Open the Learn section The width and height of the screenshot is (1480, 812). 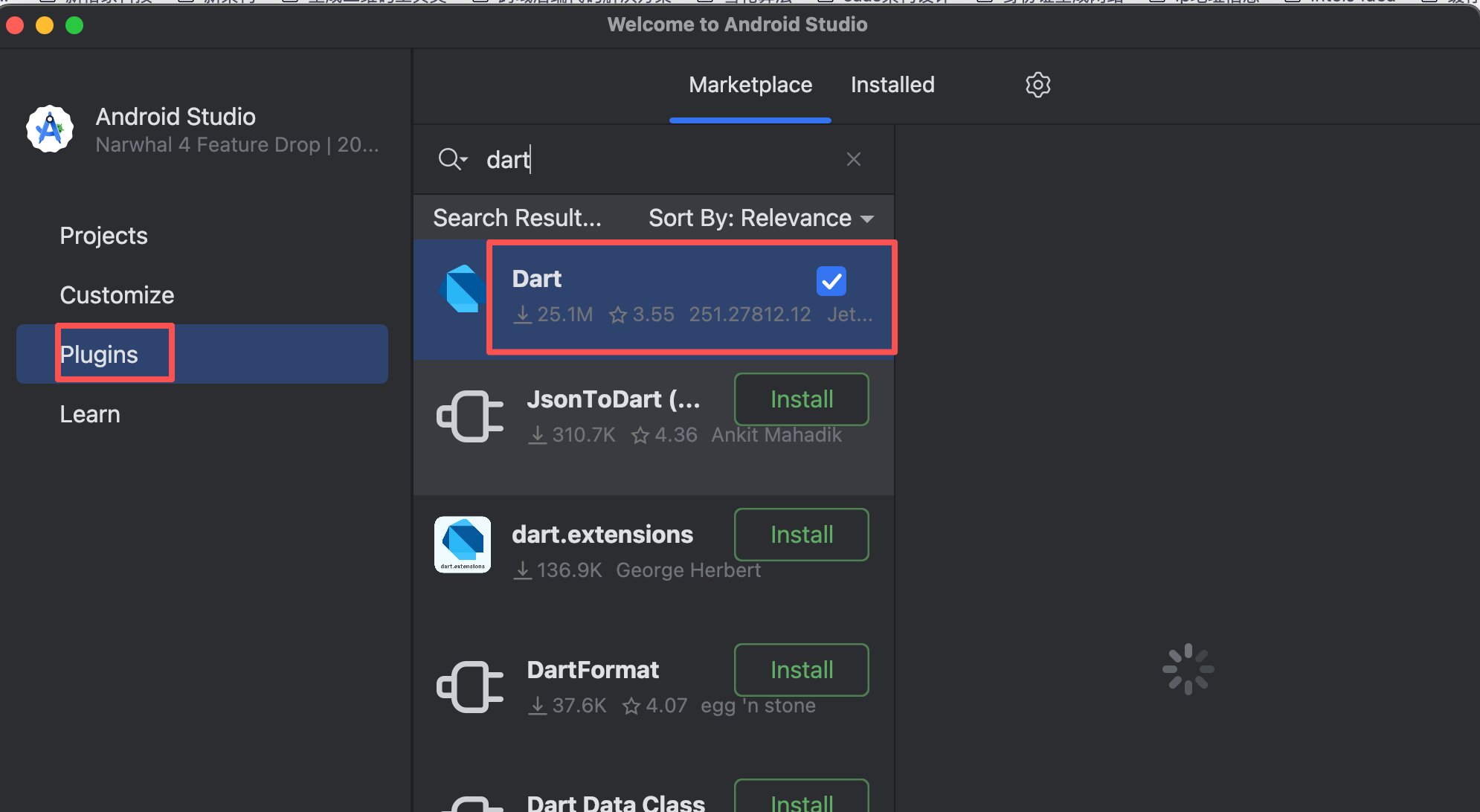point(90,414)
